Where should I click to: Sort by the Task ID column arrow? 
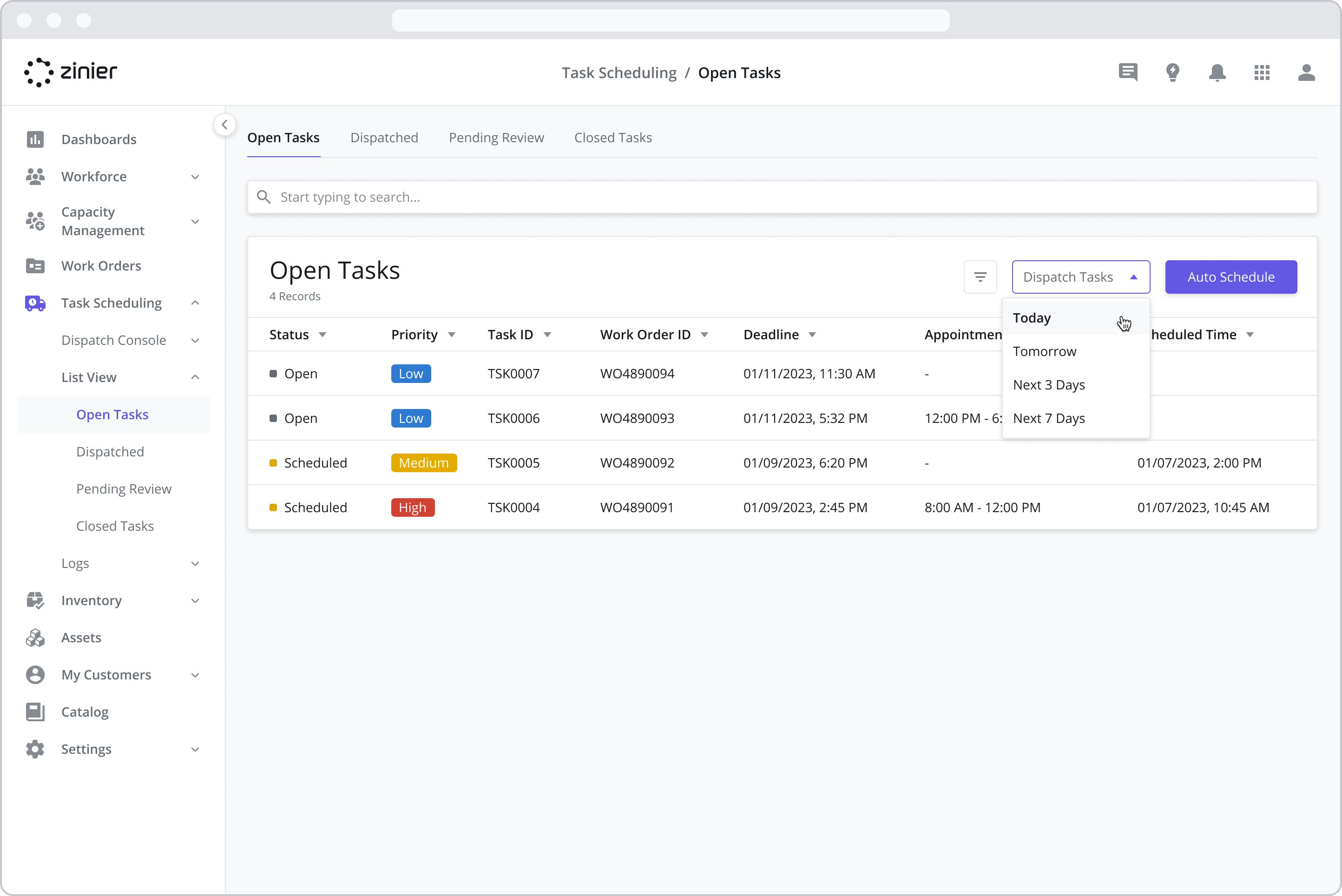[547, 335]
